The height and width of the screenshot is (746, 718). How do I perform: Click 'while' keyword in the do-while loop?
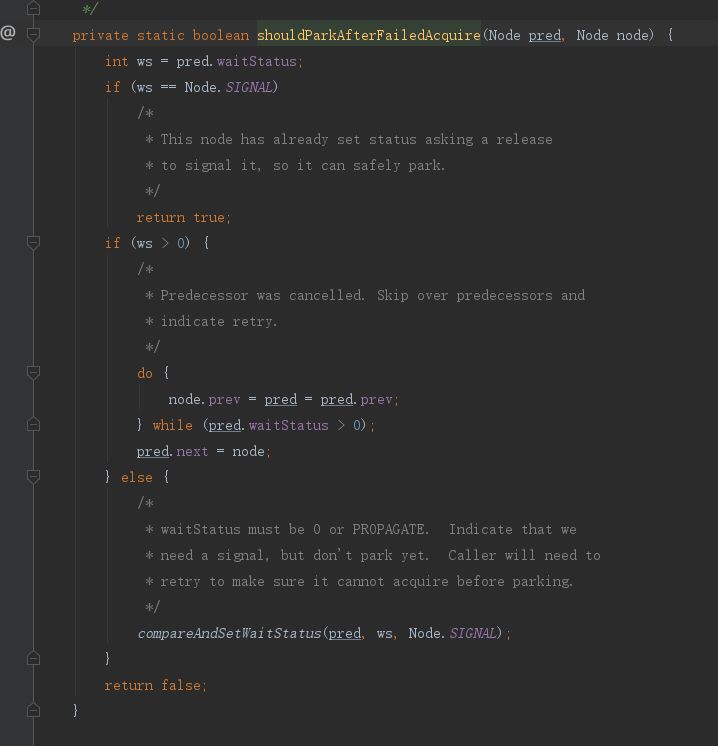pos(172,425)
